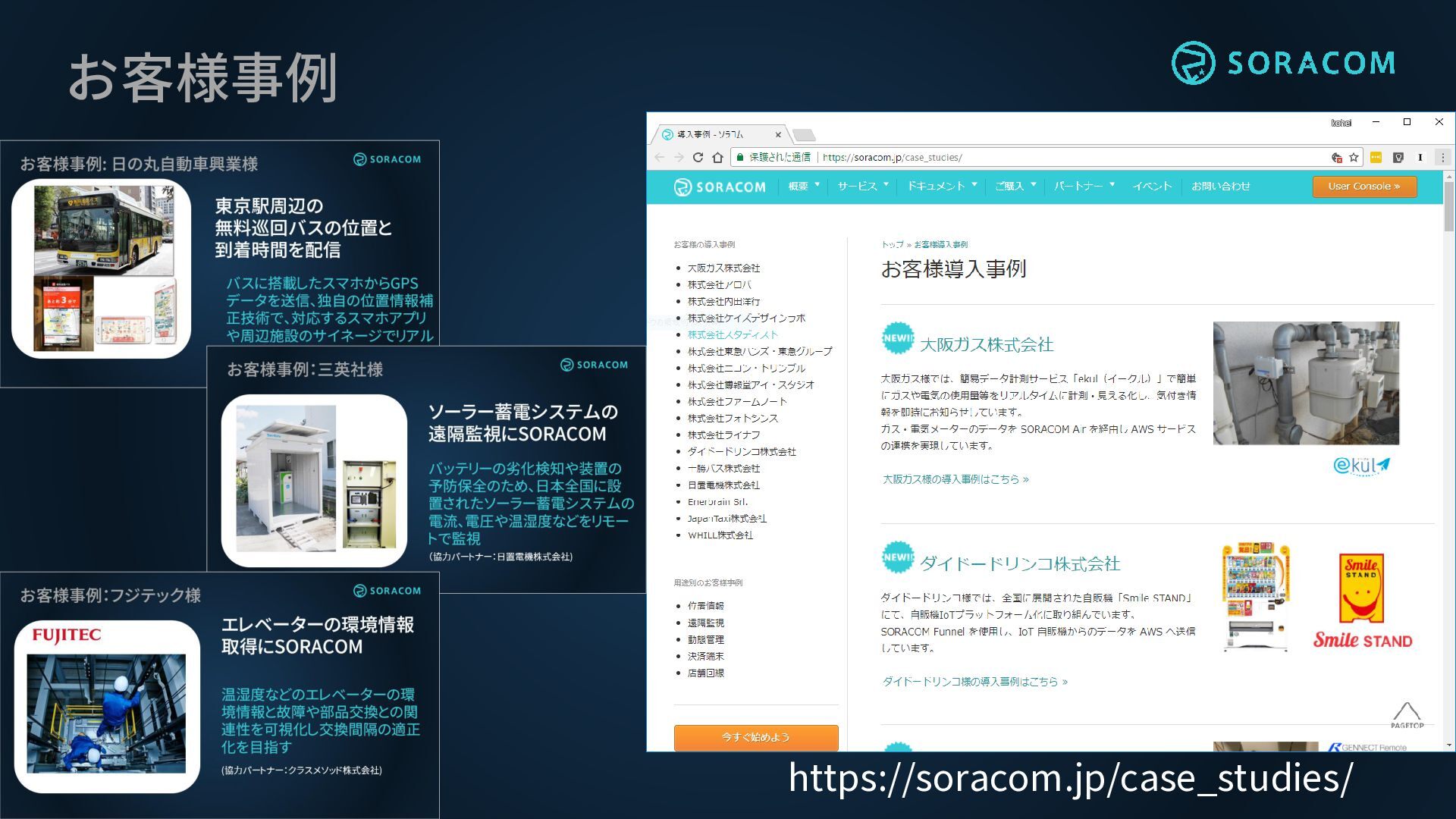This screenshot has width=1456, height=819.
Task: Click the User Console button
Action: (1364, 187)
